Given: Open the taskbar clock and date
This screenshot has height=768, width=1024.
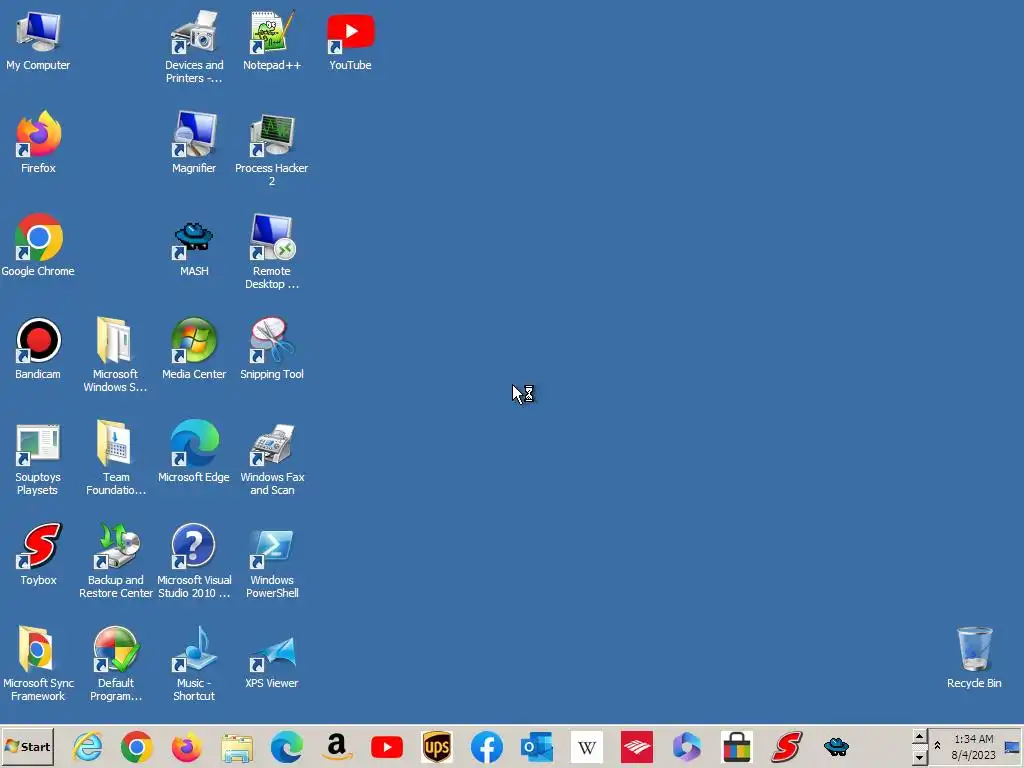Looking at the screenshot, I should tap(973, 746).
